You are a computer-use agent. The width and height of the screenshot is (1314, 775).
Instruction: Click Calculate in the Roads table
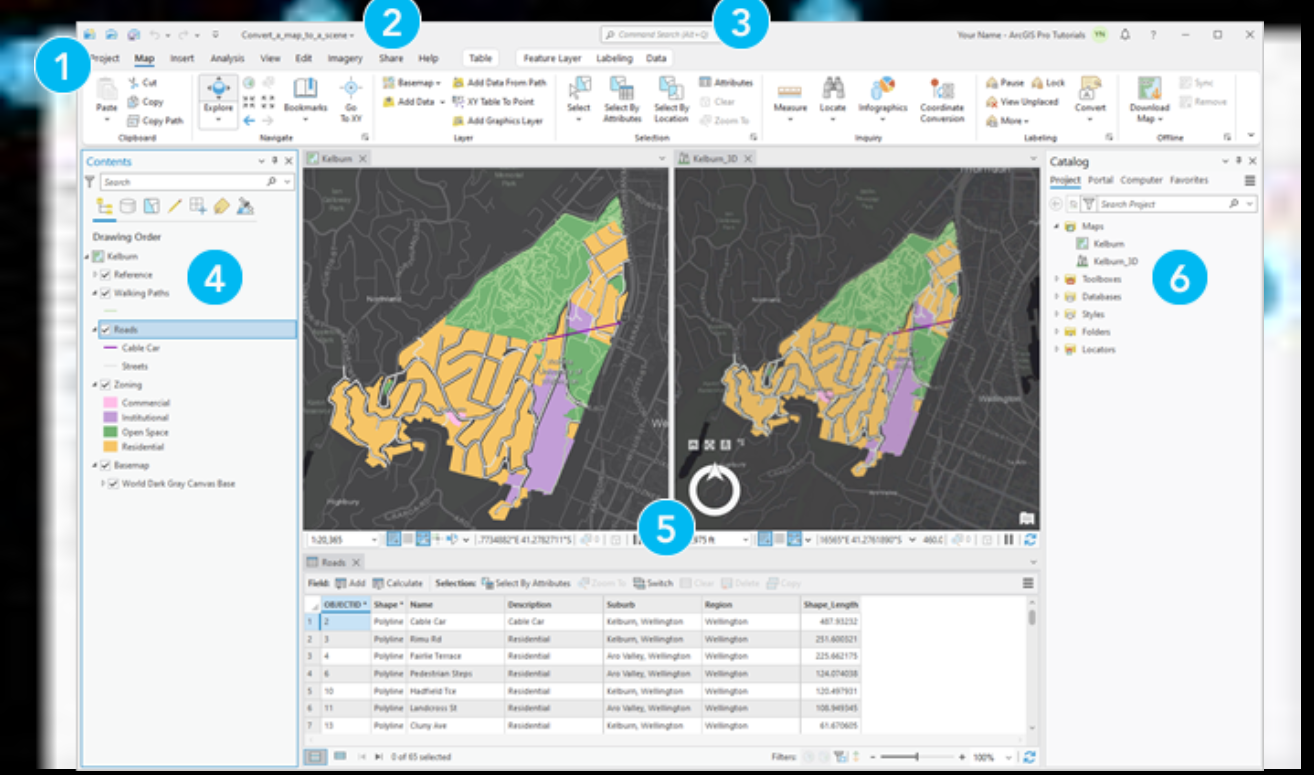click(398, 583)
